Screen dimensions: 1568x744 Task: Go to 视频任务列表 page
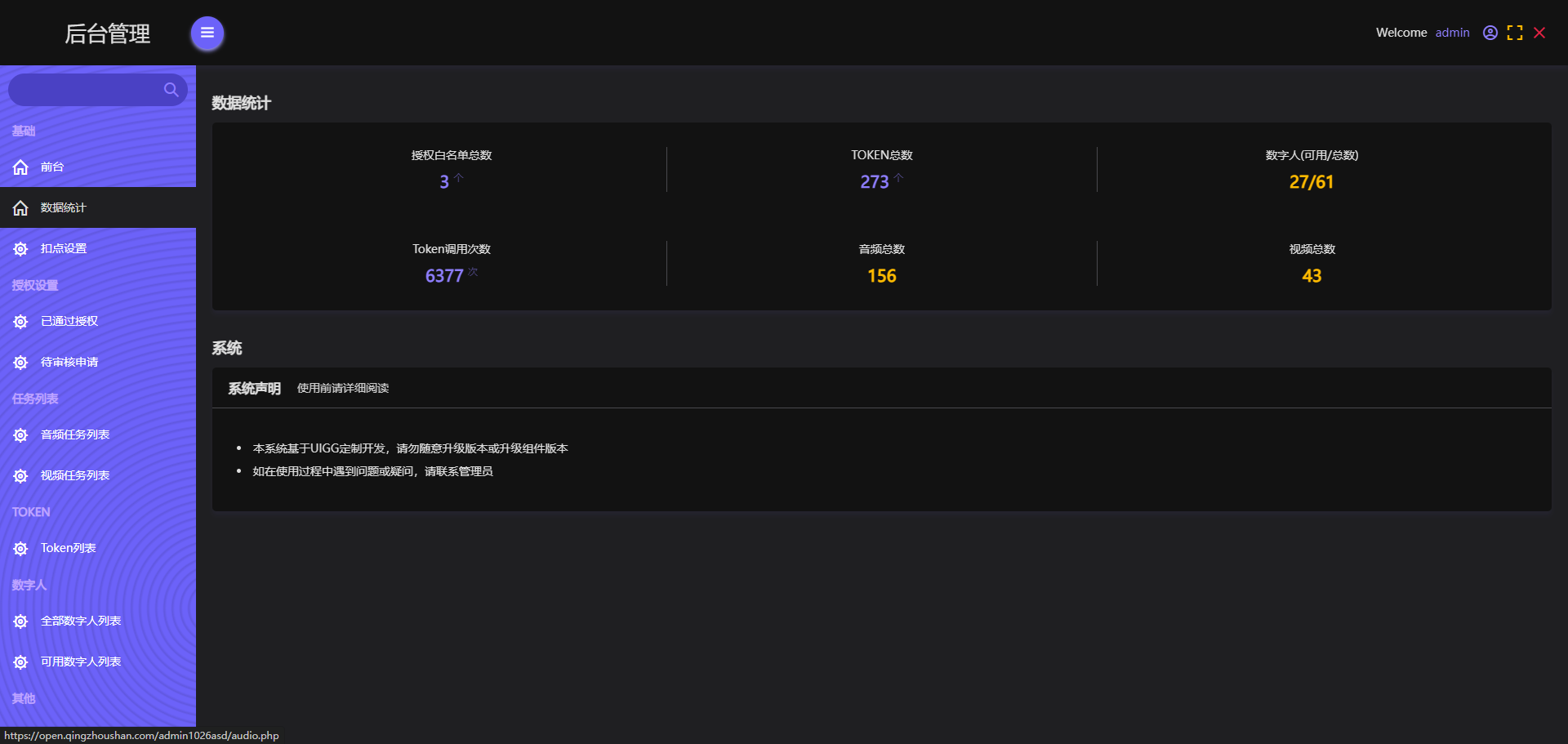point(75,475)
